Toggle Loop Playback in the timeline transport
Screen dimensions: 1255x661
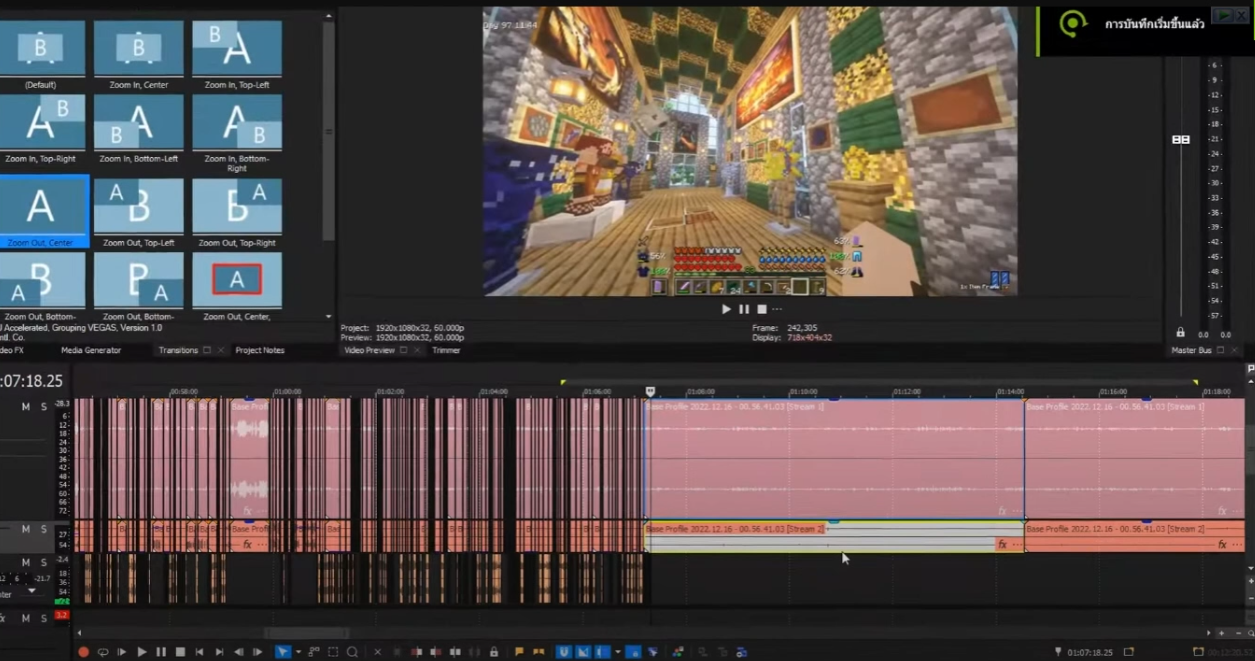[x=102, y=652]
